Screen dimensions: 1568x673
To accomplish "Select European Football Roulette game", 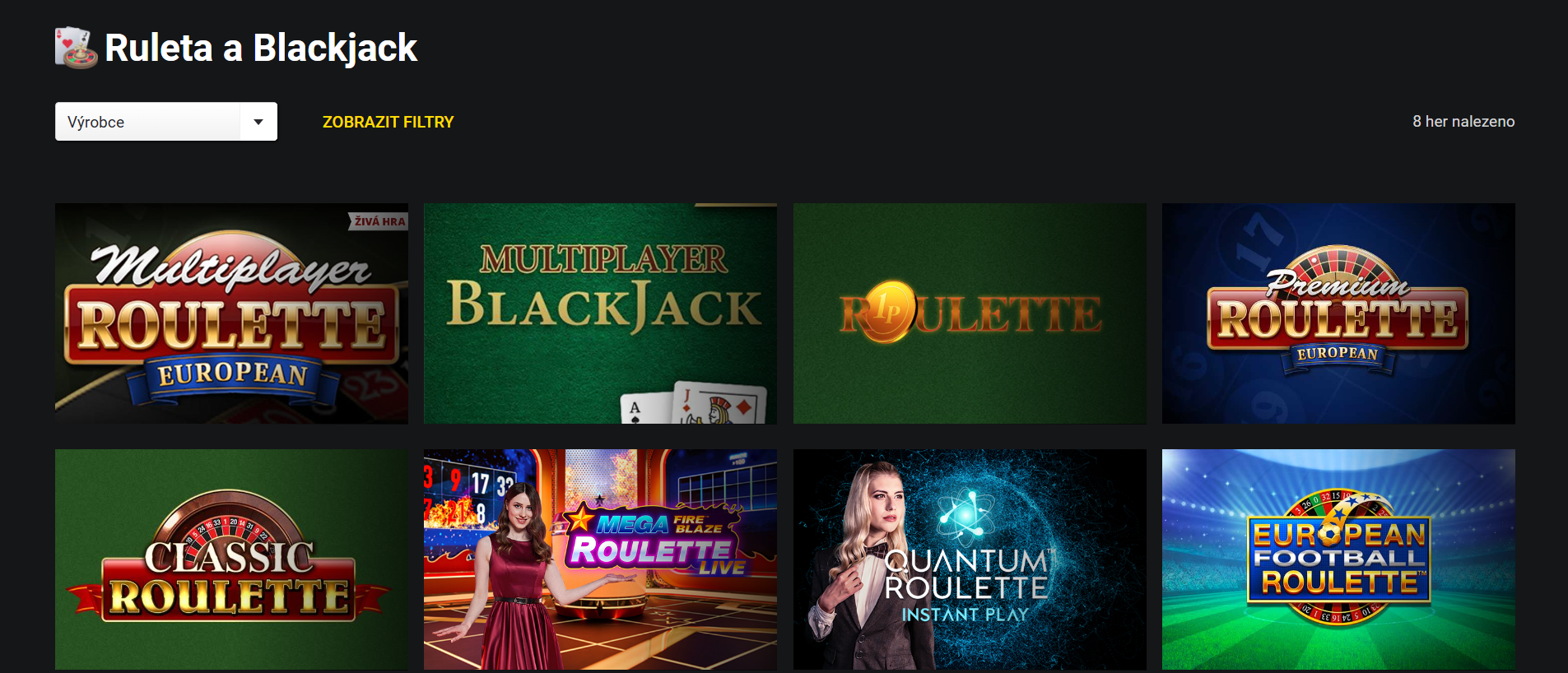I will point(1338,559).
